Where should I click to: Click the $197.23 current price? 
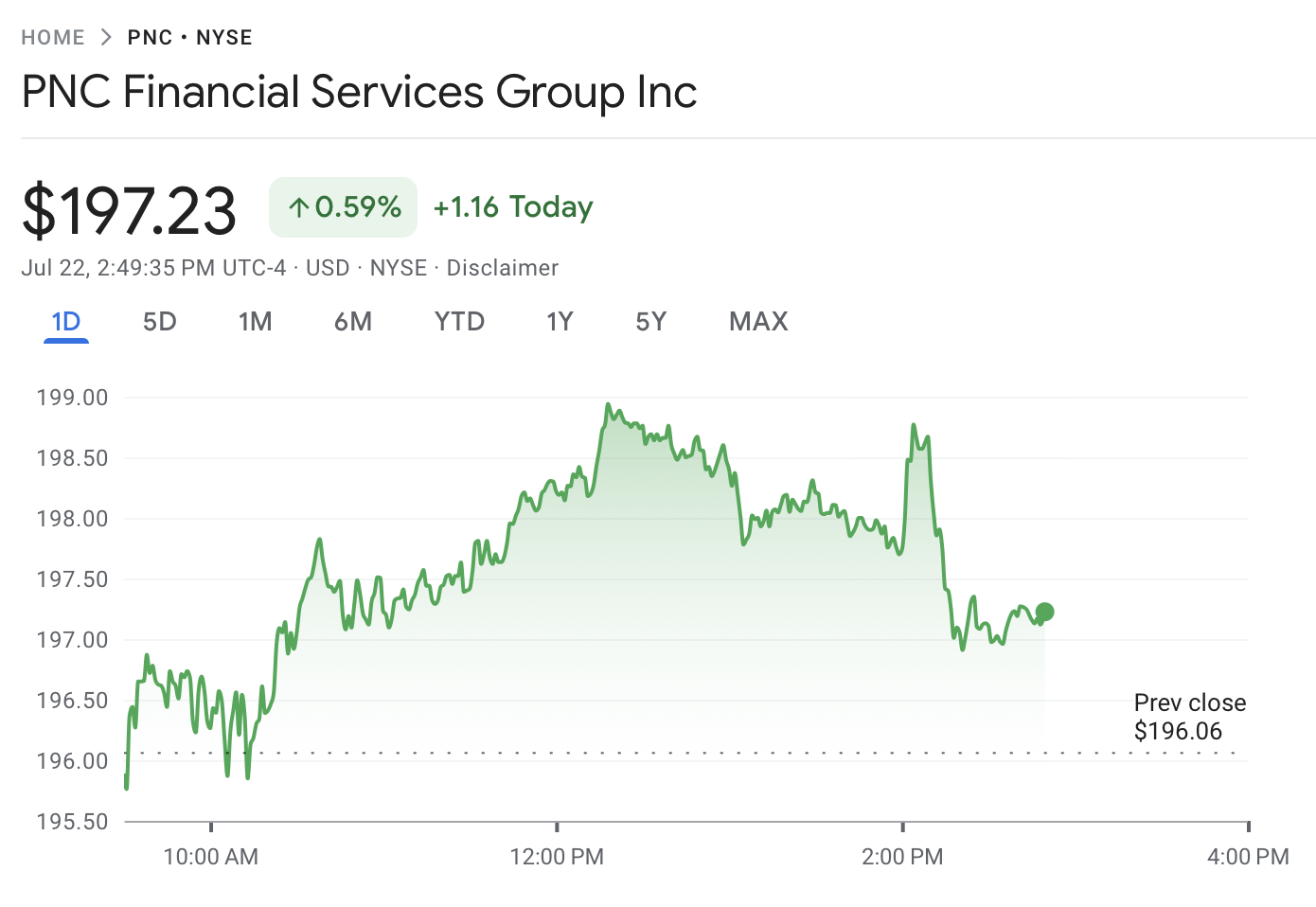pyautogui.click(x=129, y=210)
